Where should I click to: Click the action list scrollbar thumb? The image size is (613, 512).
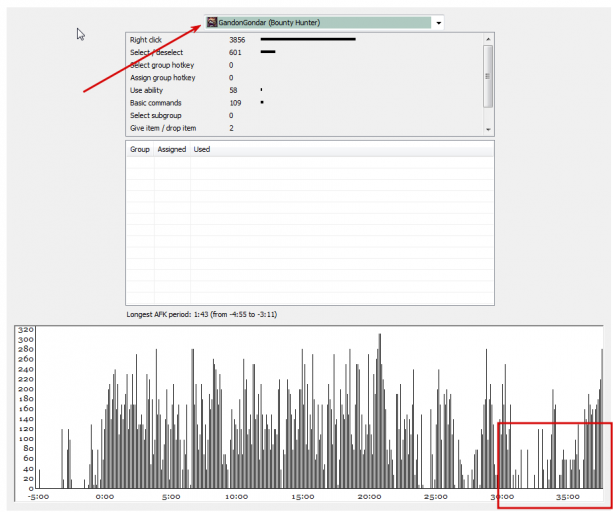point(488,76)
